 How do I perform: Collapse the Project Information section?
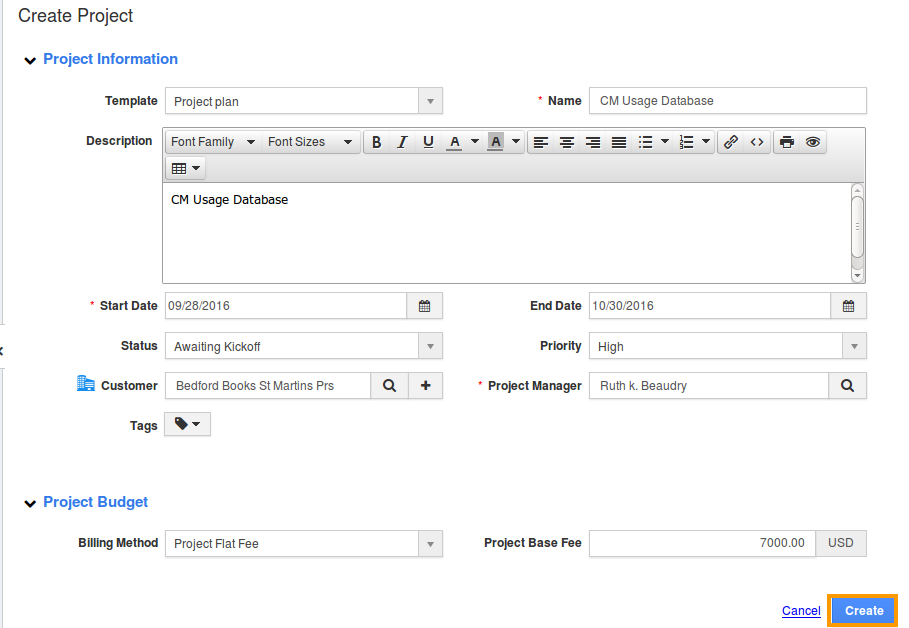coord(30,59)
